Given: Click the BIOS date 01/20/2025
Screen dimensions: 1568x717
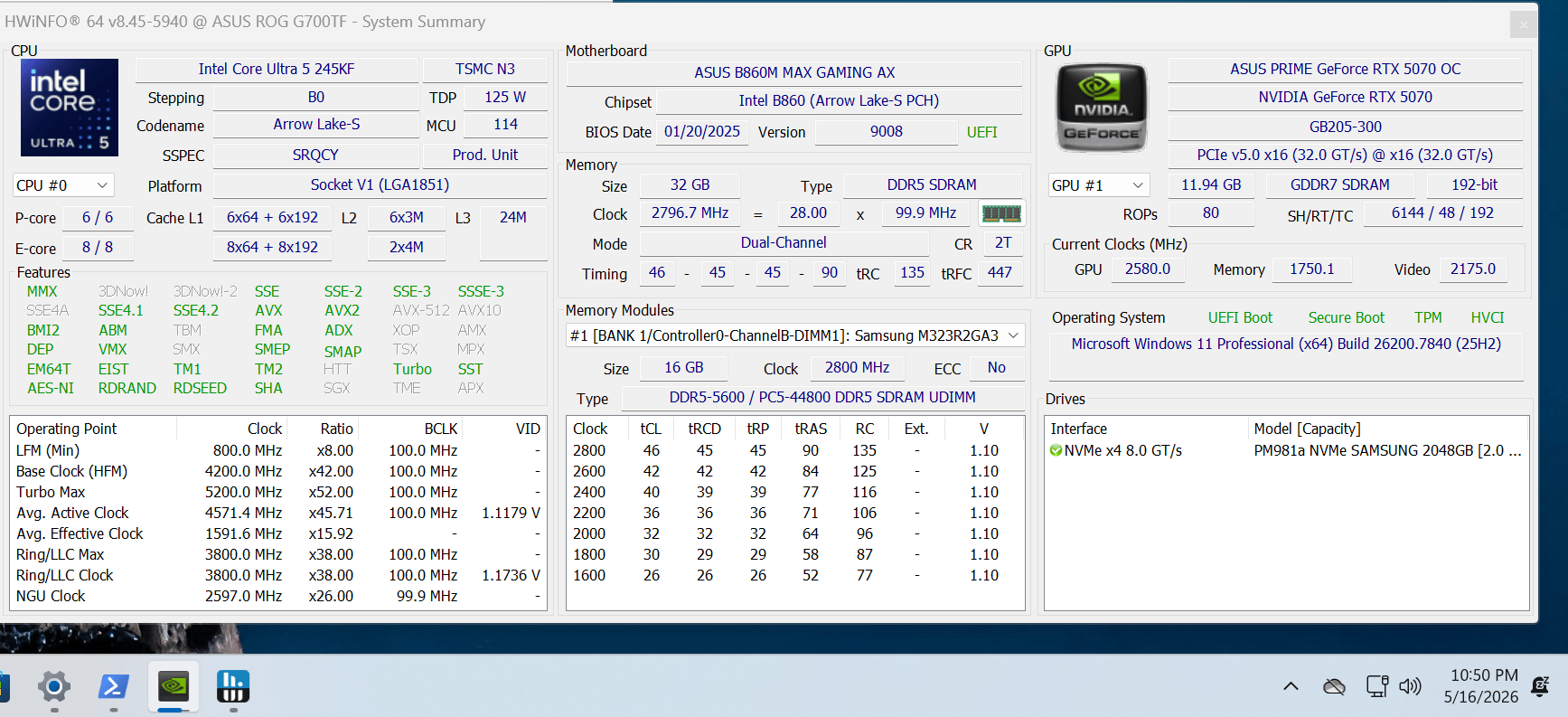Looking at the screenshot, I should 702,132.
